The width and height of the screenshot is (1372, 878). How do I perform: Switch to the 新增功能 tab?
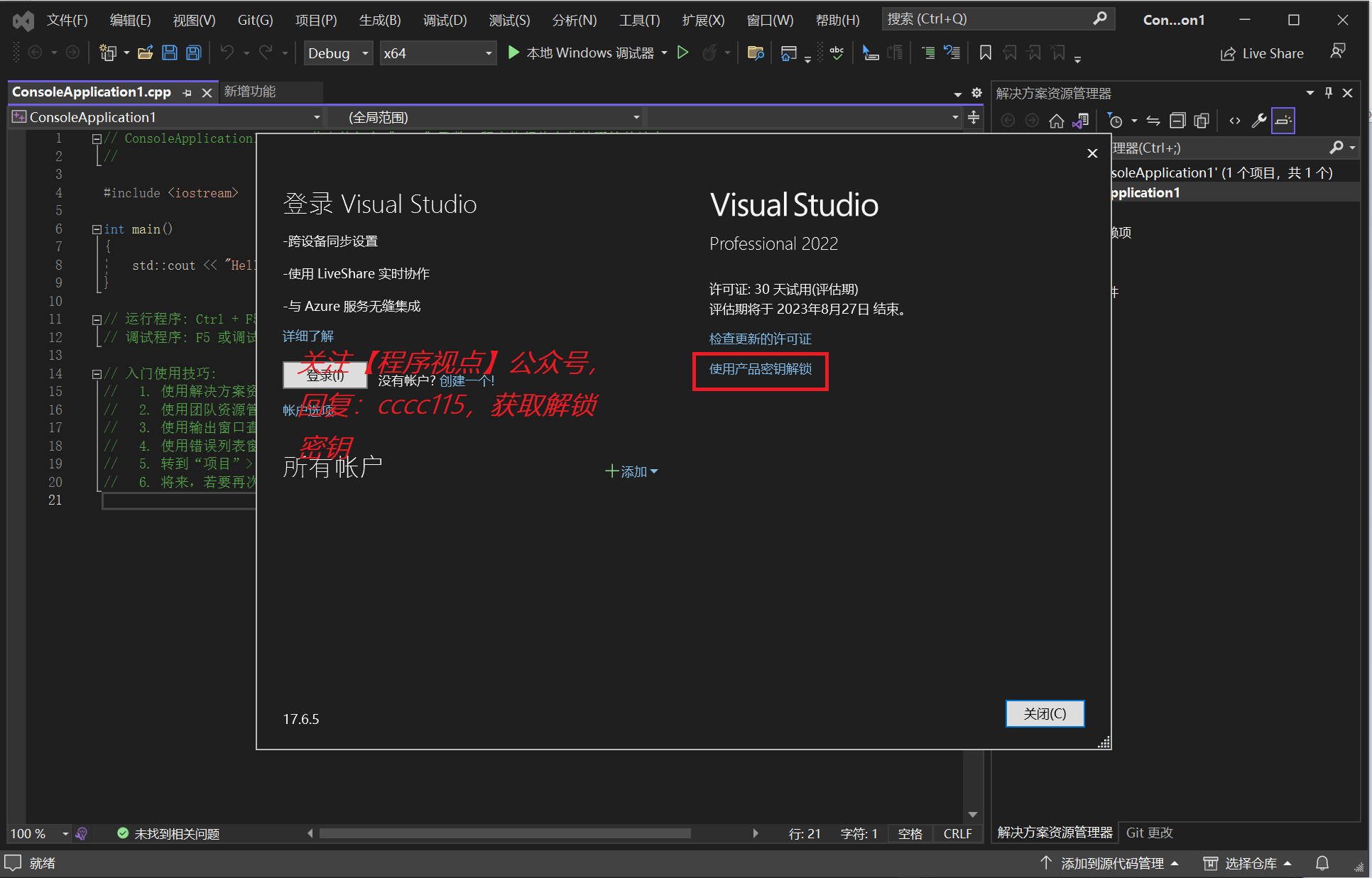(250, 92)
